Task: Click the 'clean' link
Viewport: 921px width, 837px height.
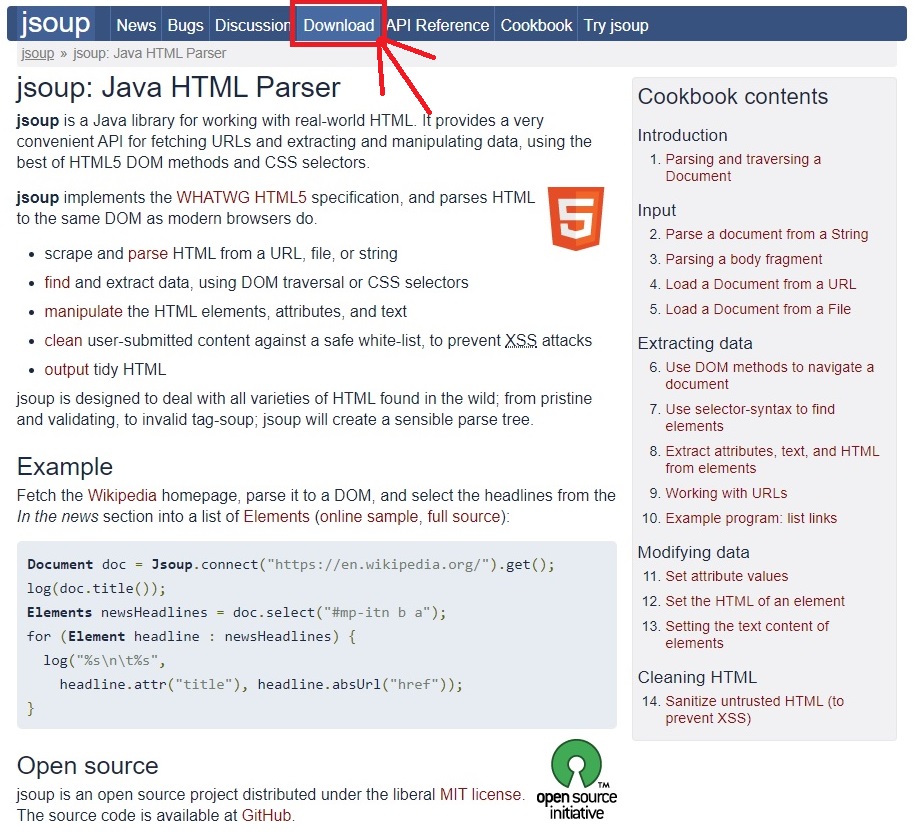Action: (x=63, y=341)
